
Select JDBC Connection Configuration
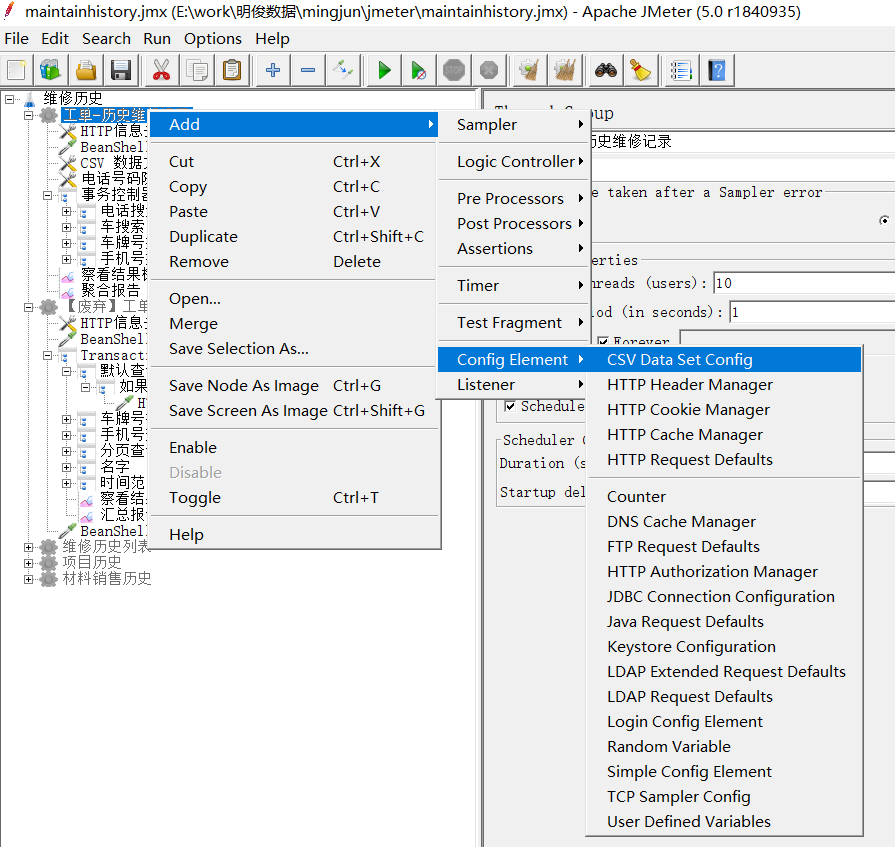(x=724, y=596)
